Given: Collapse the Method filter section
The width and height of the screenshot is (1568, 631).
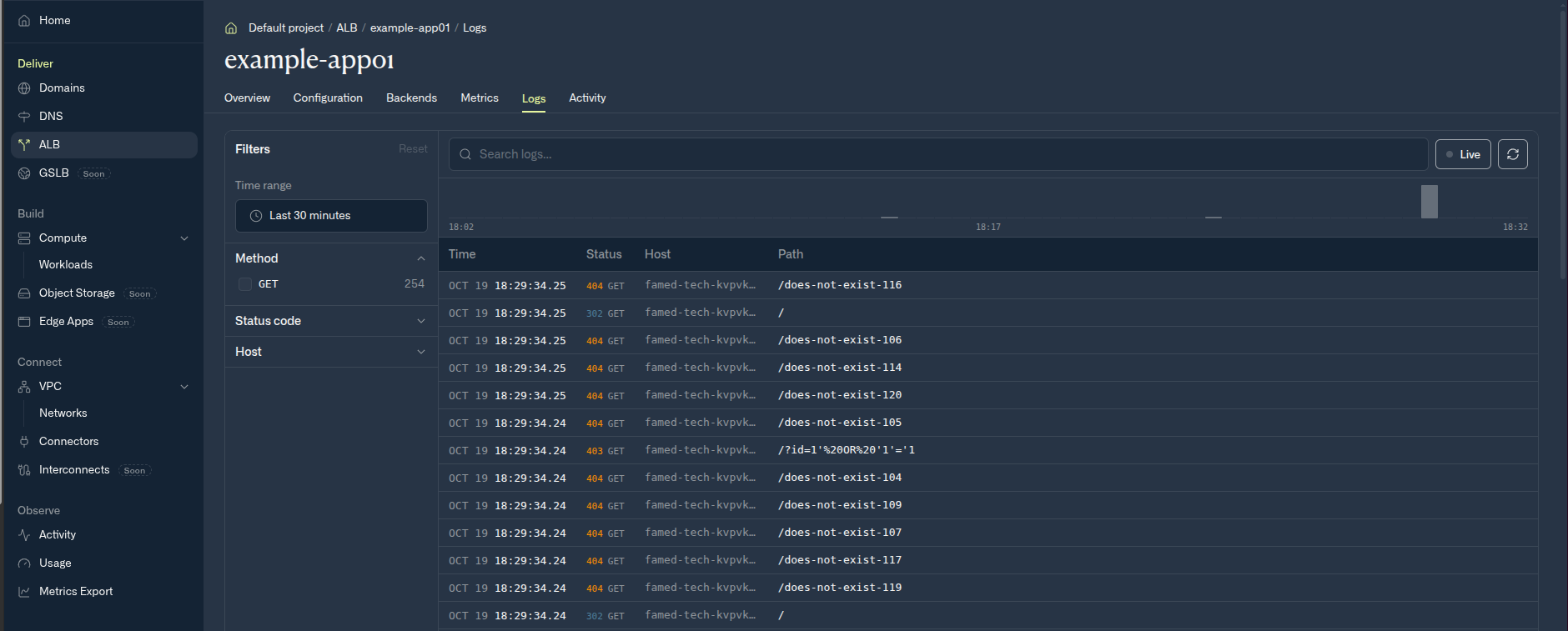Looking at the screenshot, I should pyautogui.click(x=421, y=258).
